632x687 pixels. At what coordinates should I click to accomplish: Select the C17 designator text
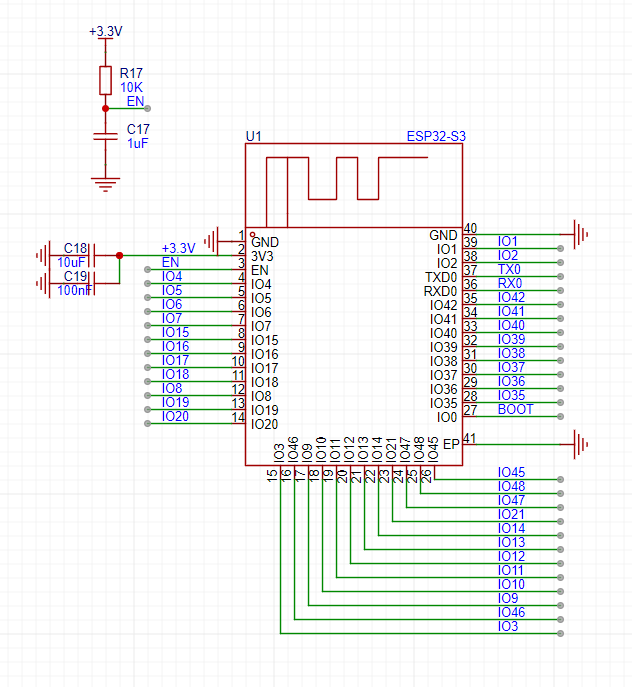coord(138,129)
